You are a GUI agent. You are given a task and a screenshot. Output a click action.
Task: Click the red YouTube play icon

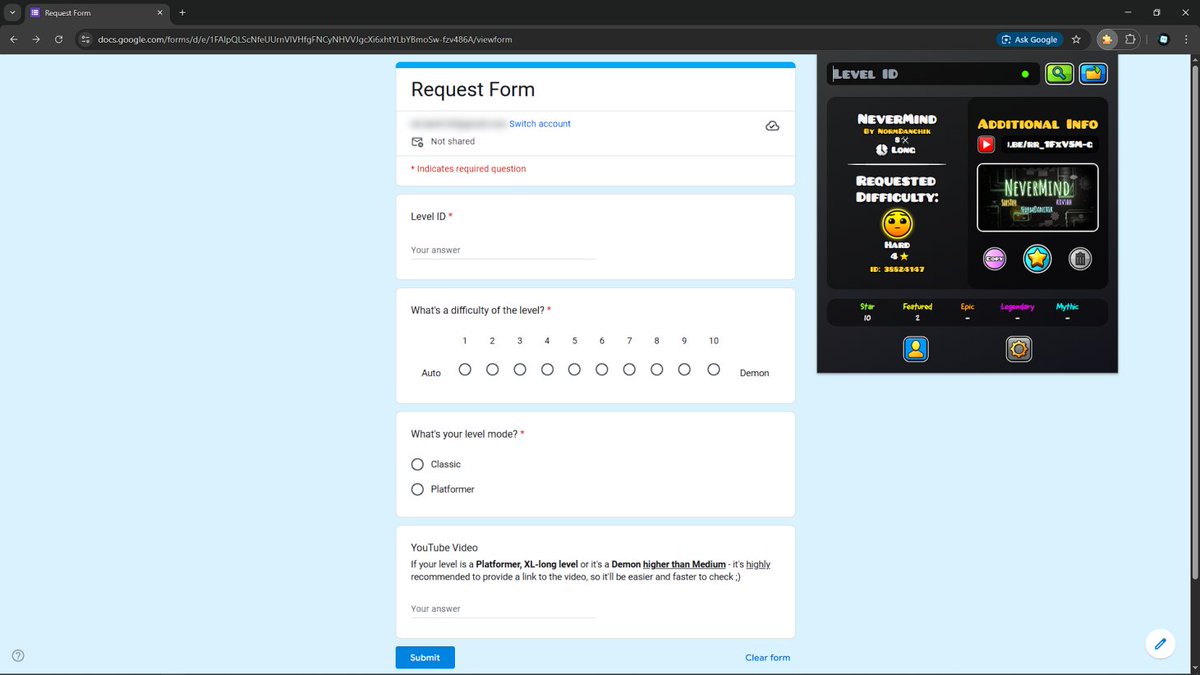pos(986,145)
